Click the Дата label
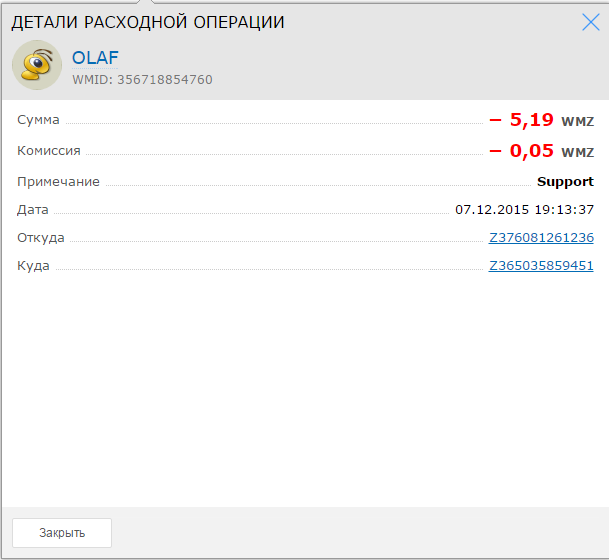611x560 pixels. [33, 210]
